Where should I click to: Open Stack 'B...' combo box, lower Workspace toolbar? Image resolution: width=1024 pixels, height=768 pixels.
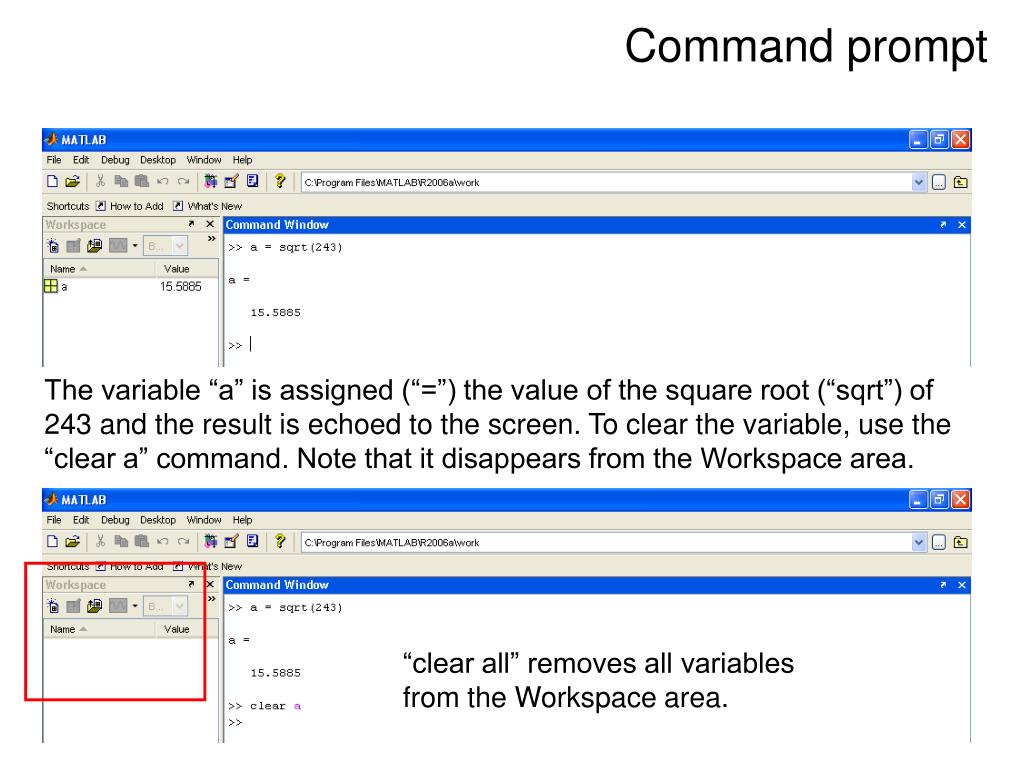point(165,606)
